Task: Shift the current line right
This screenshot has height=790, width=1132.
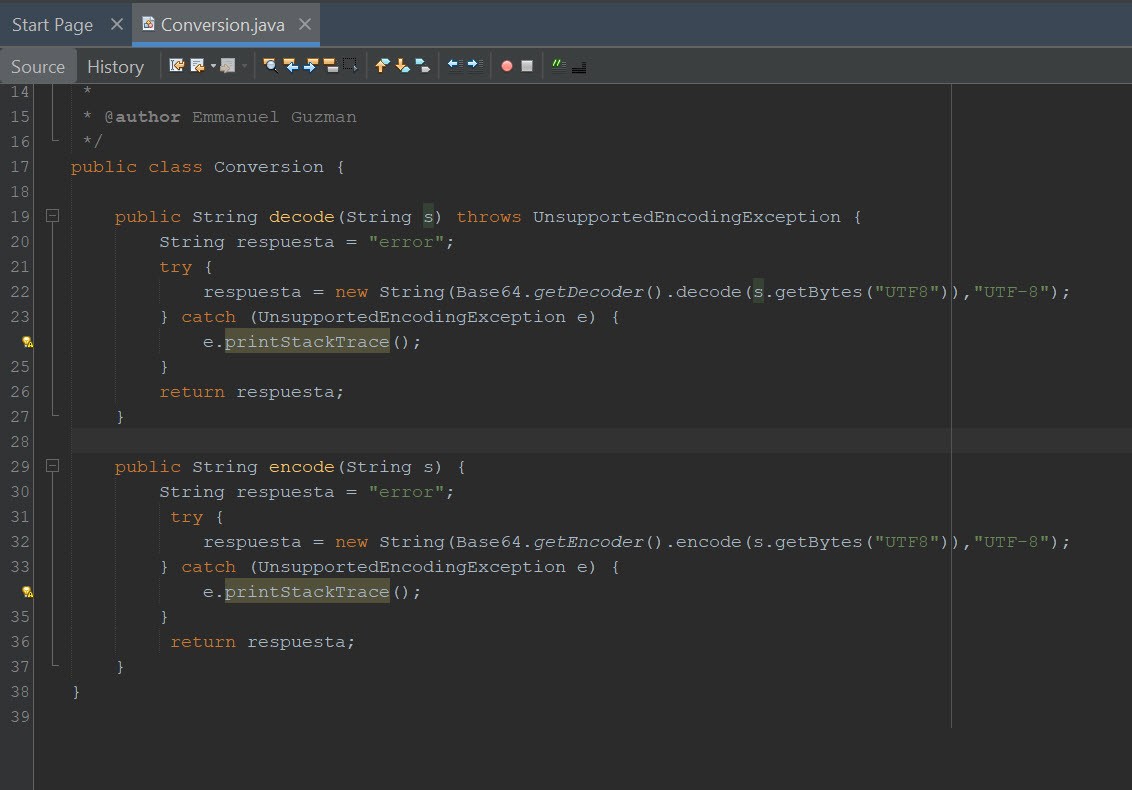Action: [x=476, y=64]
